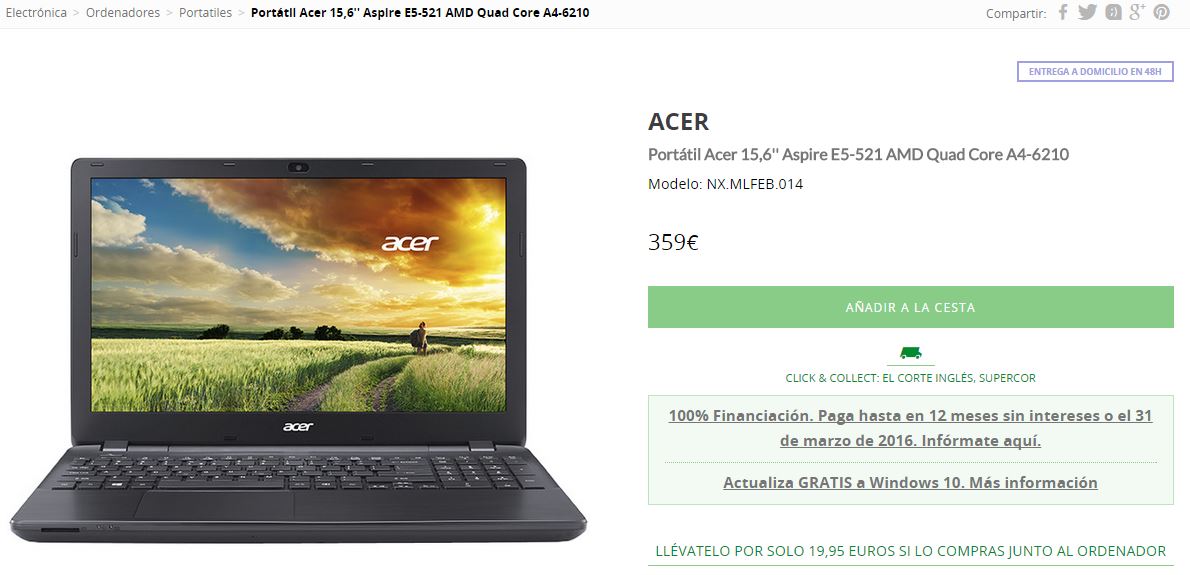Navigate to the Portatiles breadcrumb
Screen dimensions: 1190x575
pos(206,13)
